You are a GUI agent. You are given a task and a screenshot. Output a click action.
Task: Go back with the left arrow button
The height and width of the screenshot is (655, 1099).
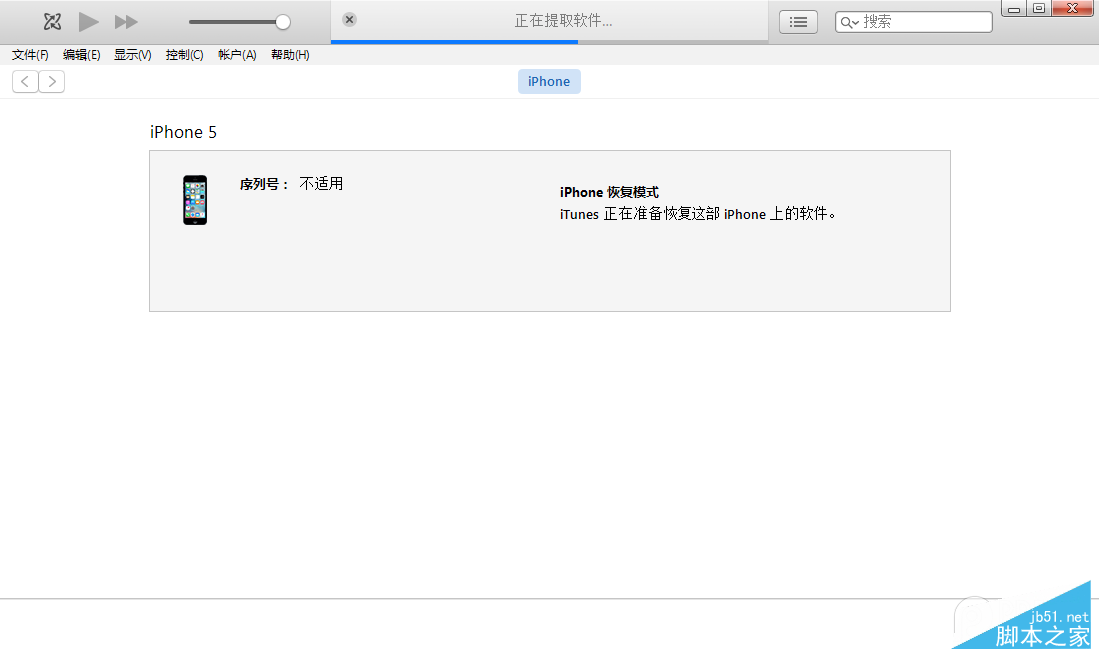point(25,81)
